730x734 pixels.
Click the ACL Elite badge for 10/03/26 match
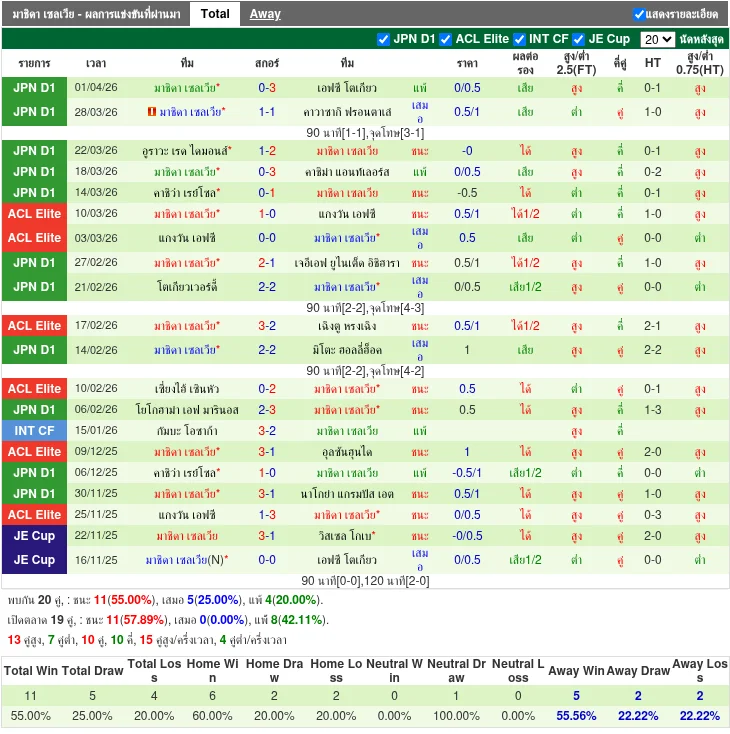[35, 214]
